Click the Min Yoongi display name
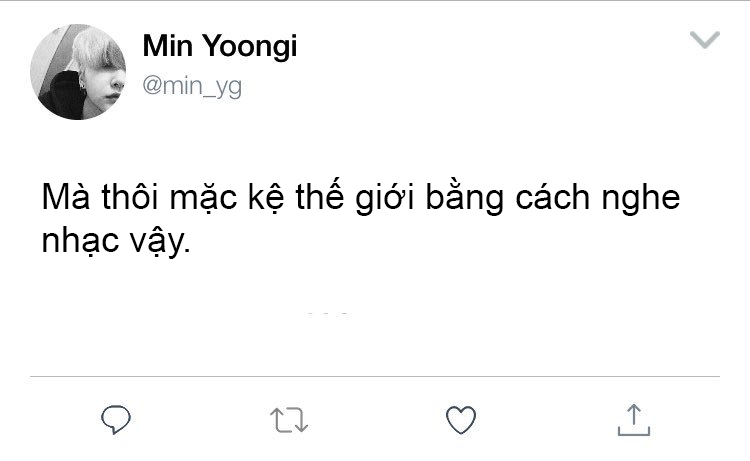The width and height of the screenshot is (750, 461). tap(220, 46)
